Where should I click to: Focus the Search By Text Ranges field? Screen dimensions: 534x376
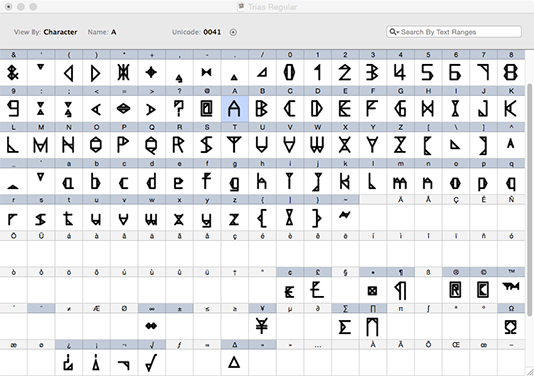454,32
